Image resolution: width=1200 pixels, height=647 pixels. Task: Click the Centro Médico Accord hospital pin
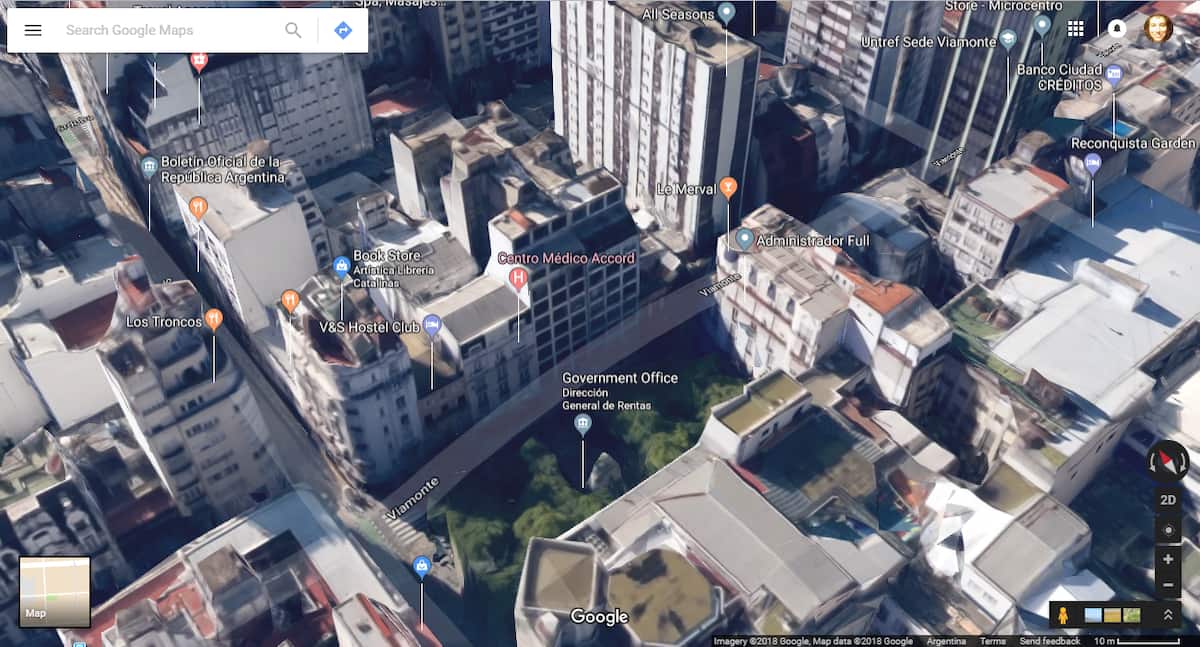tap(518, 278)
